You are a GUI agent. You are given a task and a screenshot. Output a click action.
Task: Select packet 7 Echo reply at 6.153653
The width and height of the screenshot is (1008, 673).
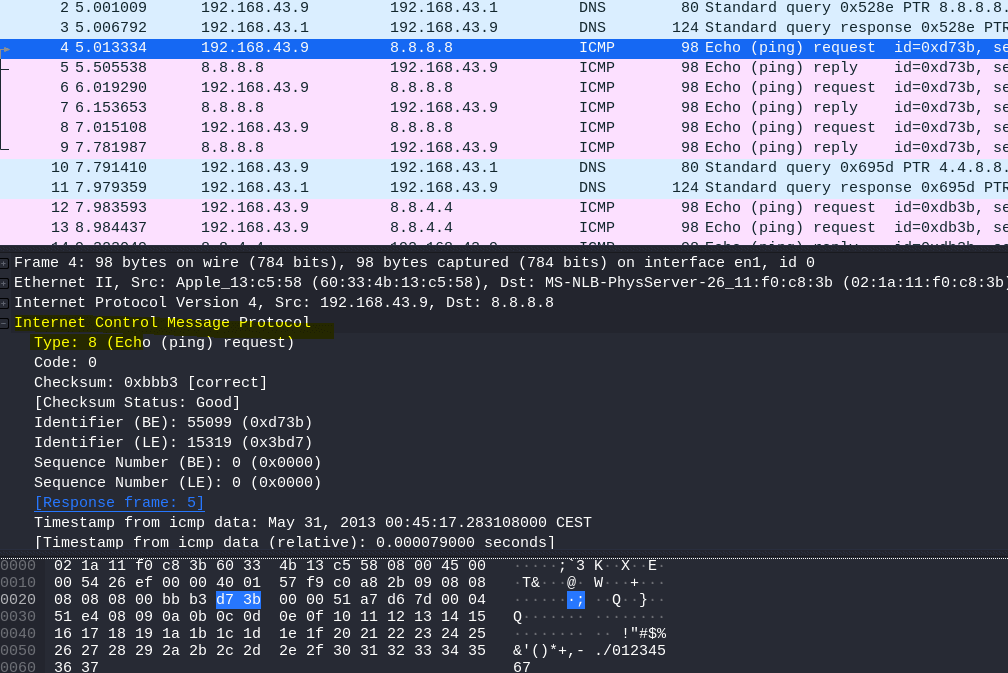click(504, 107)
